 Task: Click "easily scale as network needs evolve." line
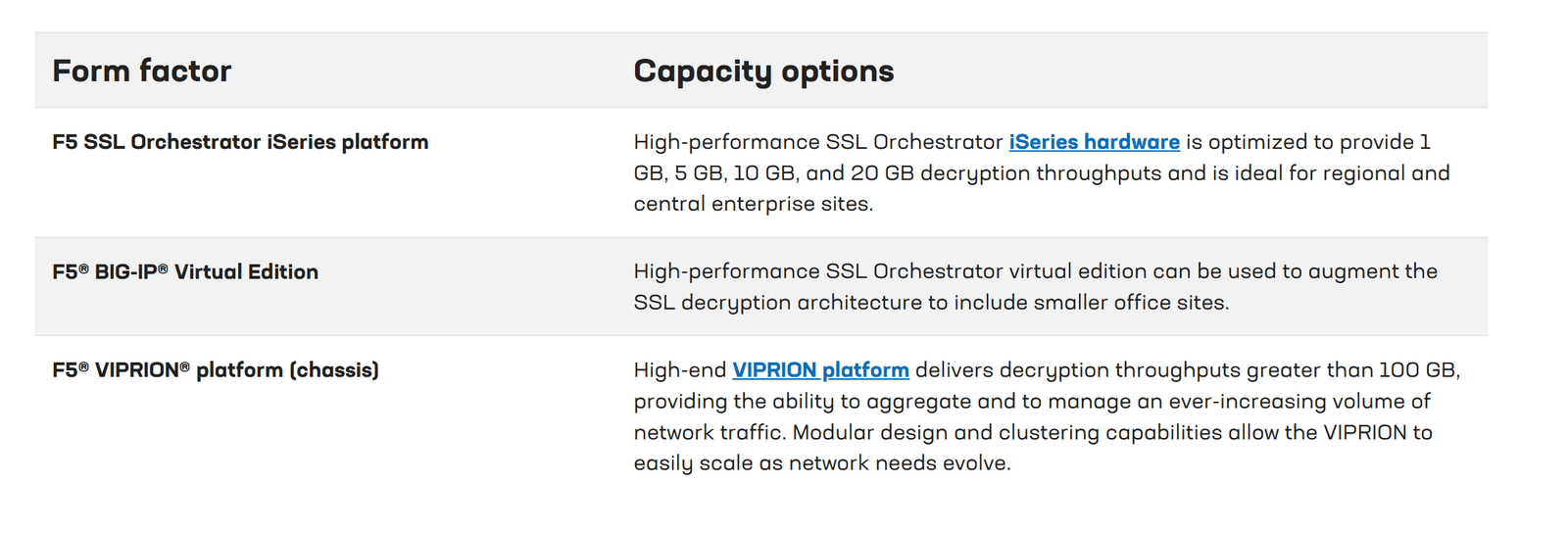(821, 463)
